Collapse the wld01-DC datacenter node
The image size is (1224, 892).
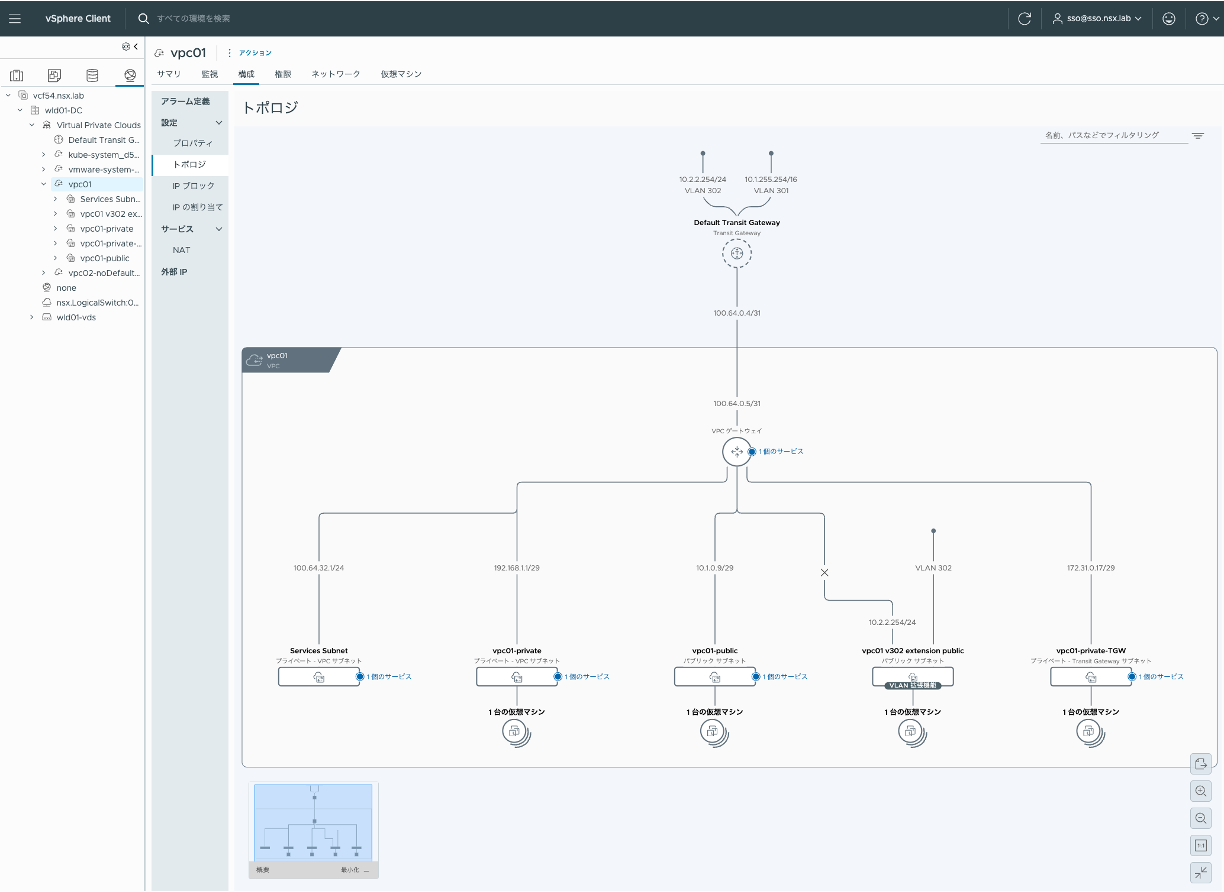pos(20,110)
